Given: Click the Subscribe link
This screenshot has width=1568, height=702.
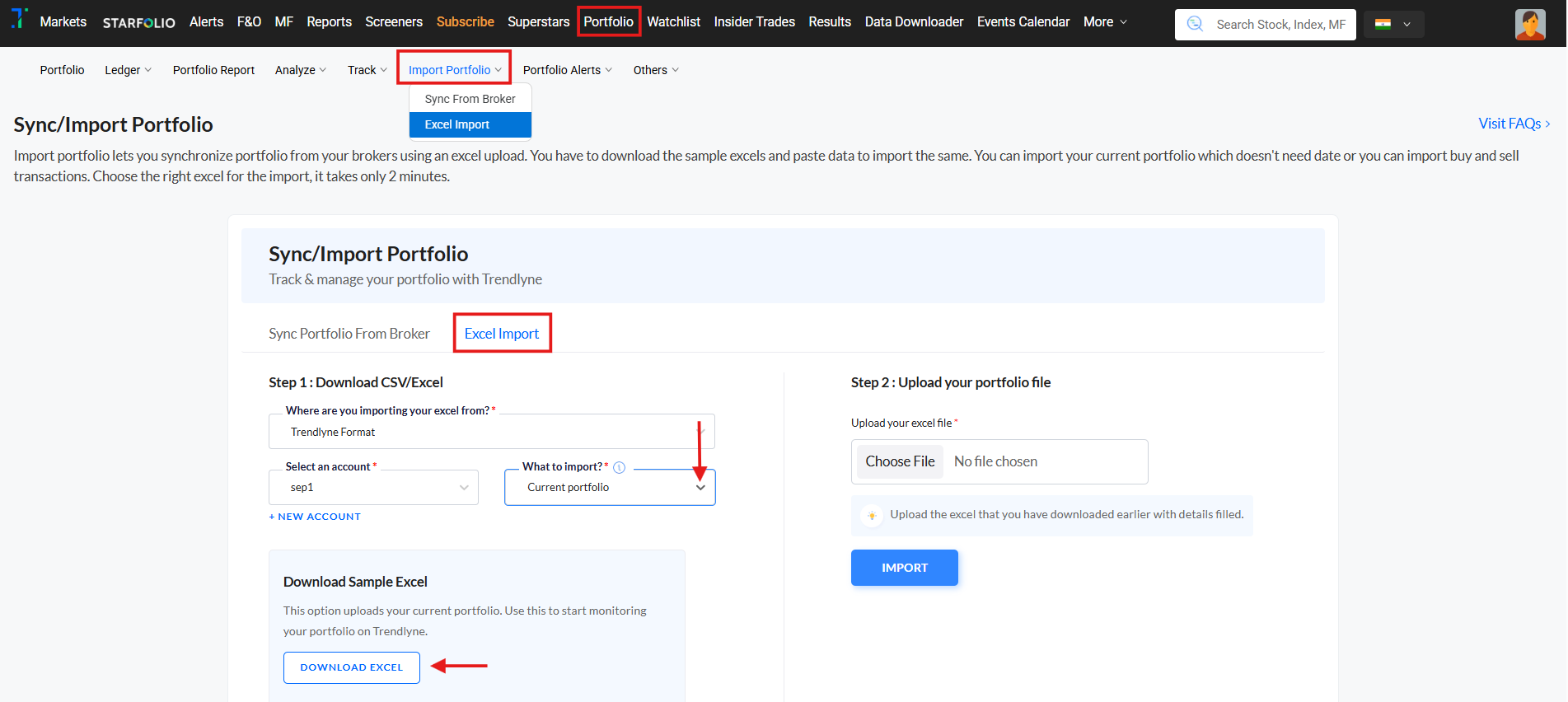Looking at the screenshot, I should (466, 22).
